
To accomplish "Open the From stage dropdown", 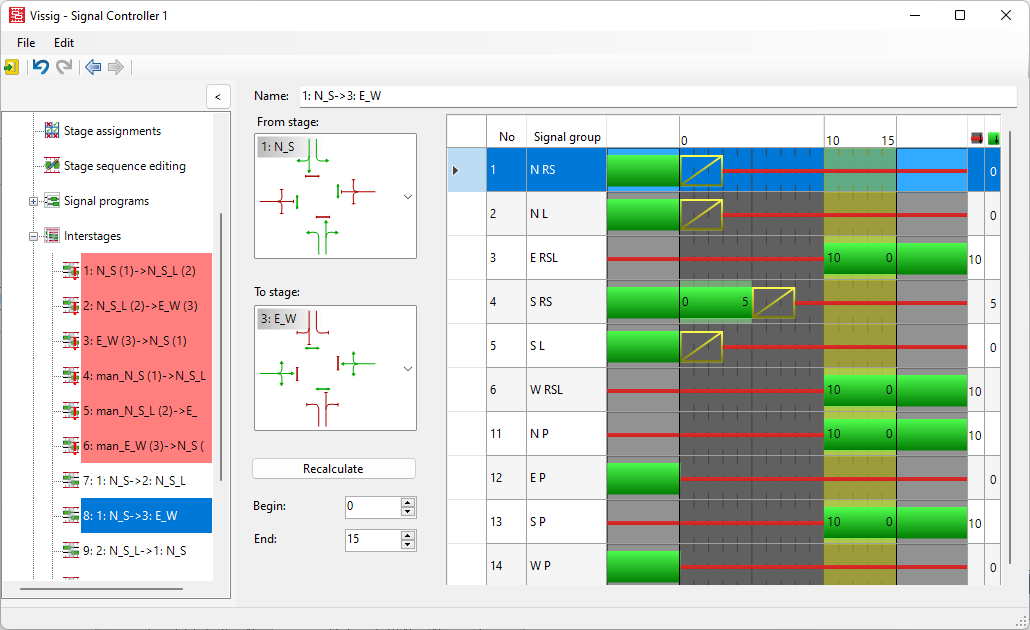I will (407, 197).
